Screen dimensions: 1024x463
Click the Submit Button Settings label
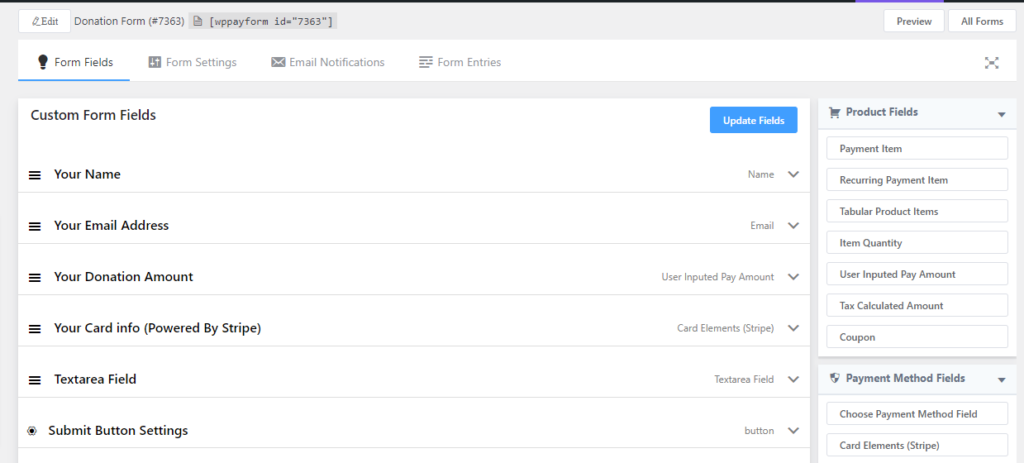(x=118, y=430)
